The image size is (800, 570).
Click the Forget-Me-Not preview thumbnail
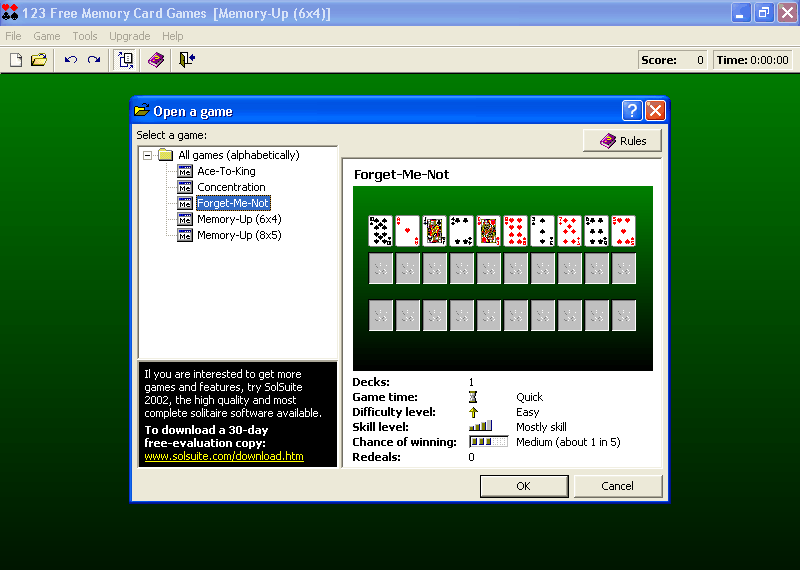pos(503,278)
